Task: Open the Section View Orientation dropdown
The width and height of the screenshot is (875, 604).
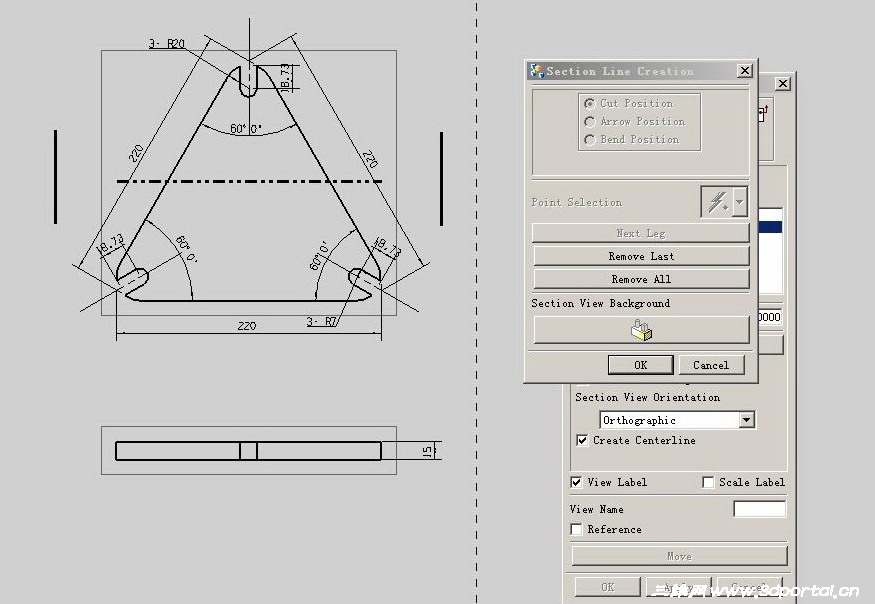Action: pos(747,420)
